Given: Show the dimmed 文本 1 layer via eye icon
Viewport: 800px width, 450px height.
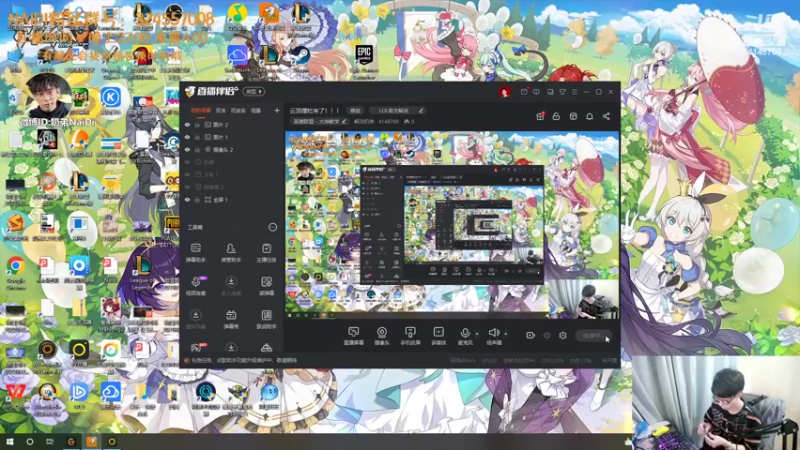Looking at the screenshot, I should coord(187,174).
